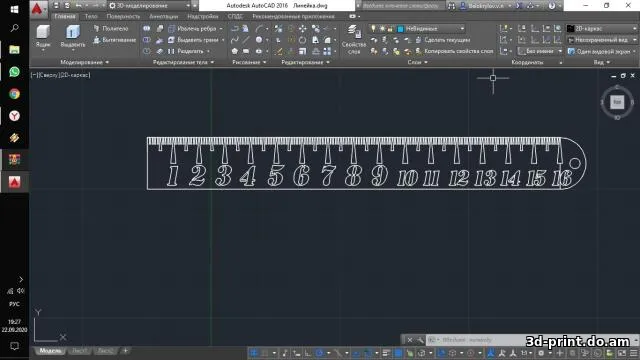
Task: Switch to the СПДС ribbon tab
Action: click(235, 16)
